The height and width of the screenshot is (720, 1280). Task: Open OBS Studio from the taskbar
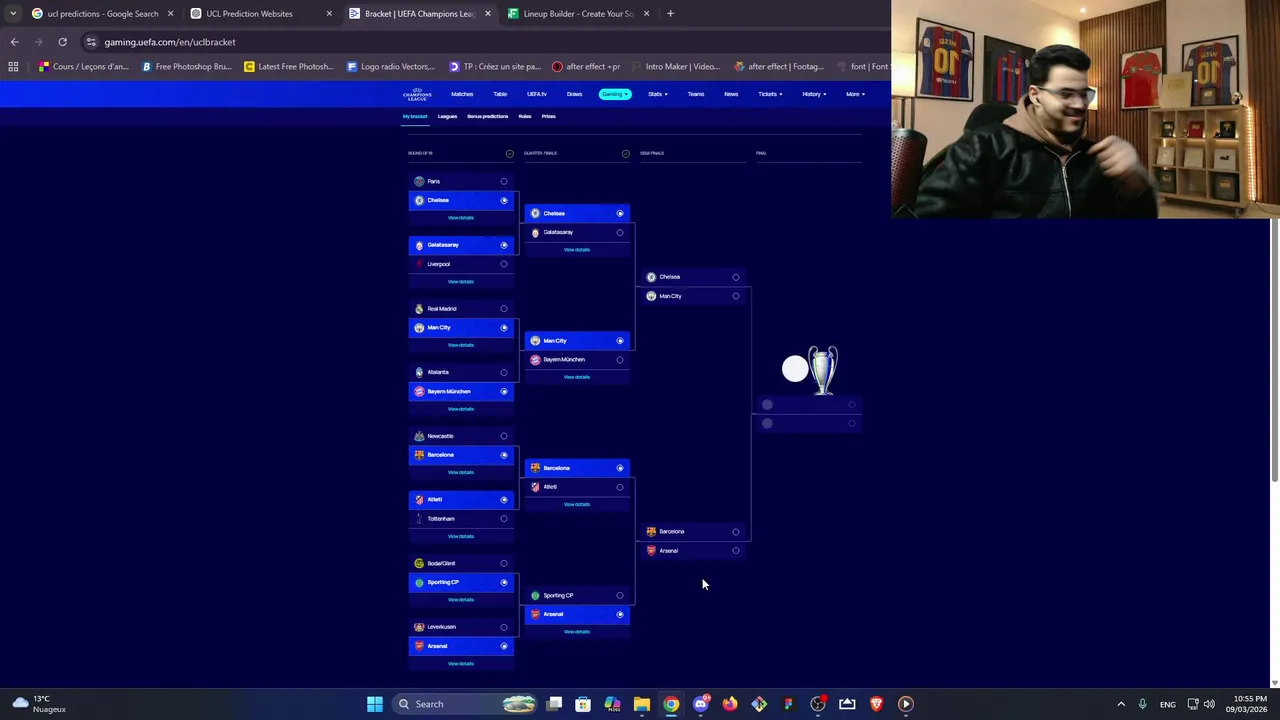818,704
